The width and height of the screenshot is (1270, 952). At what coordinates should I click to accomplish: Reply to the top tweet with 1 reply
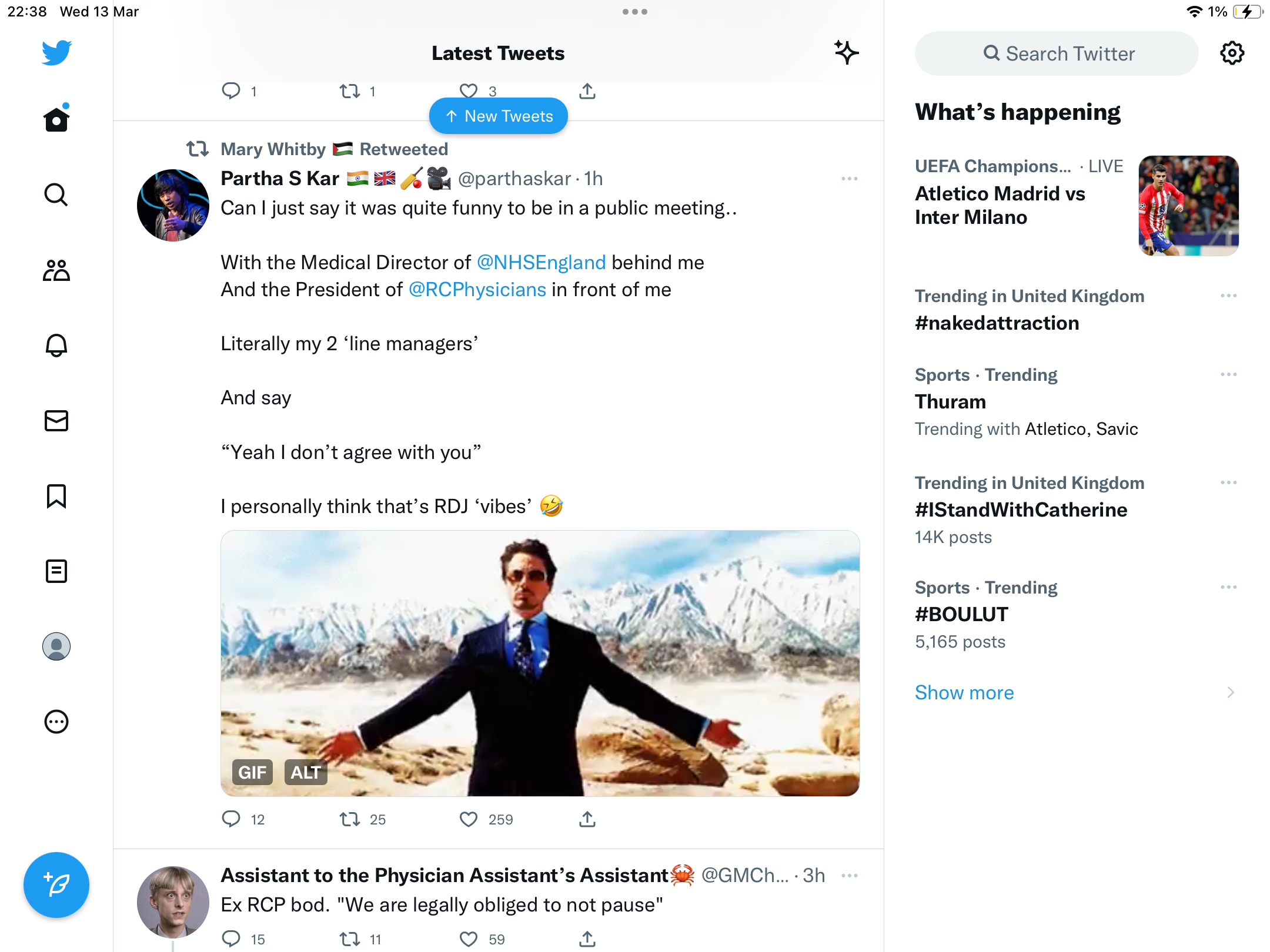pos(231,90)
